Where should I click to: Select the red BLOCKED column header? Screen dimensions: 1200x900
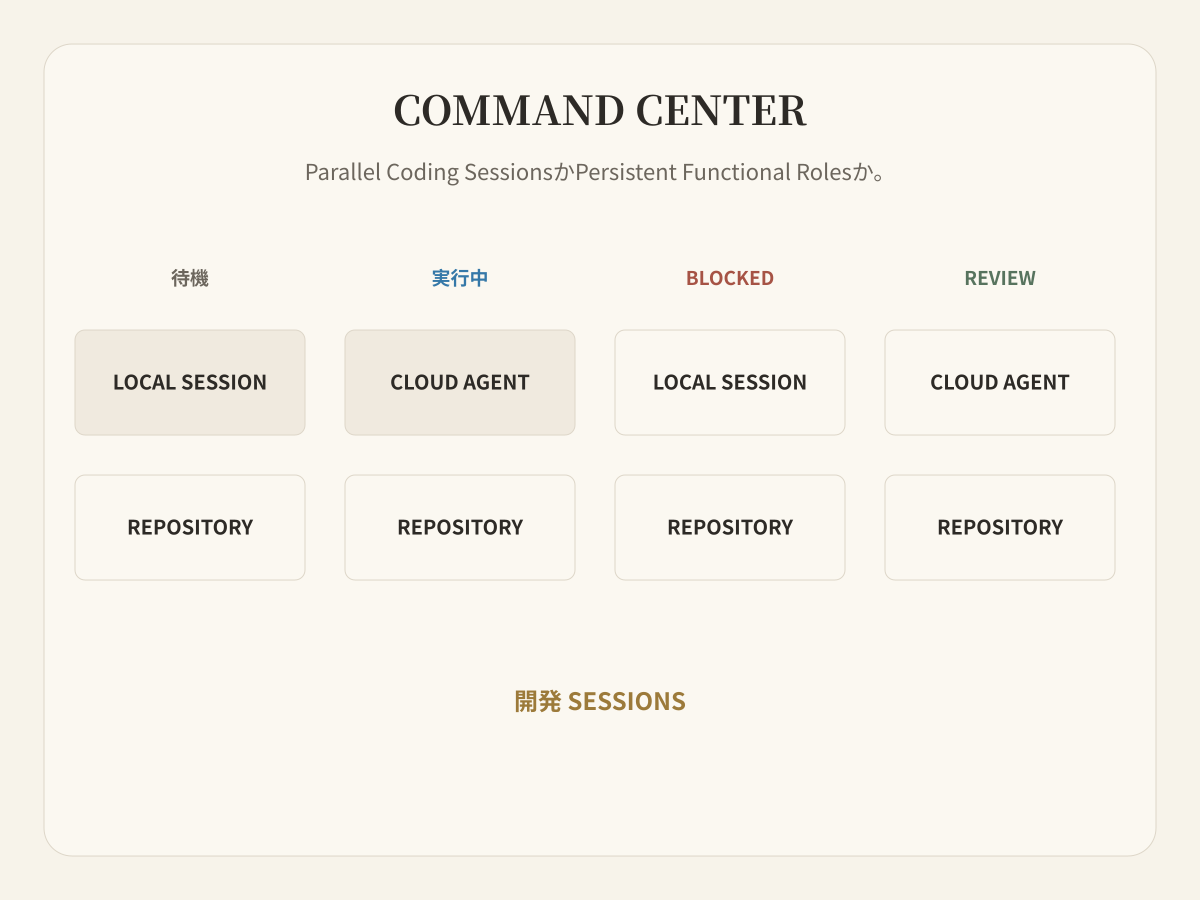tap(730, 278)
